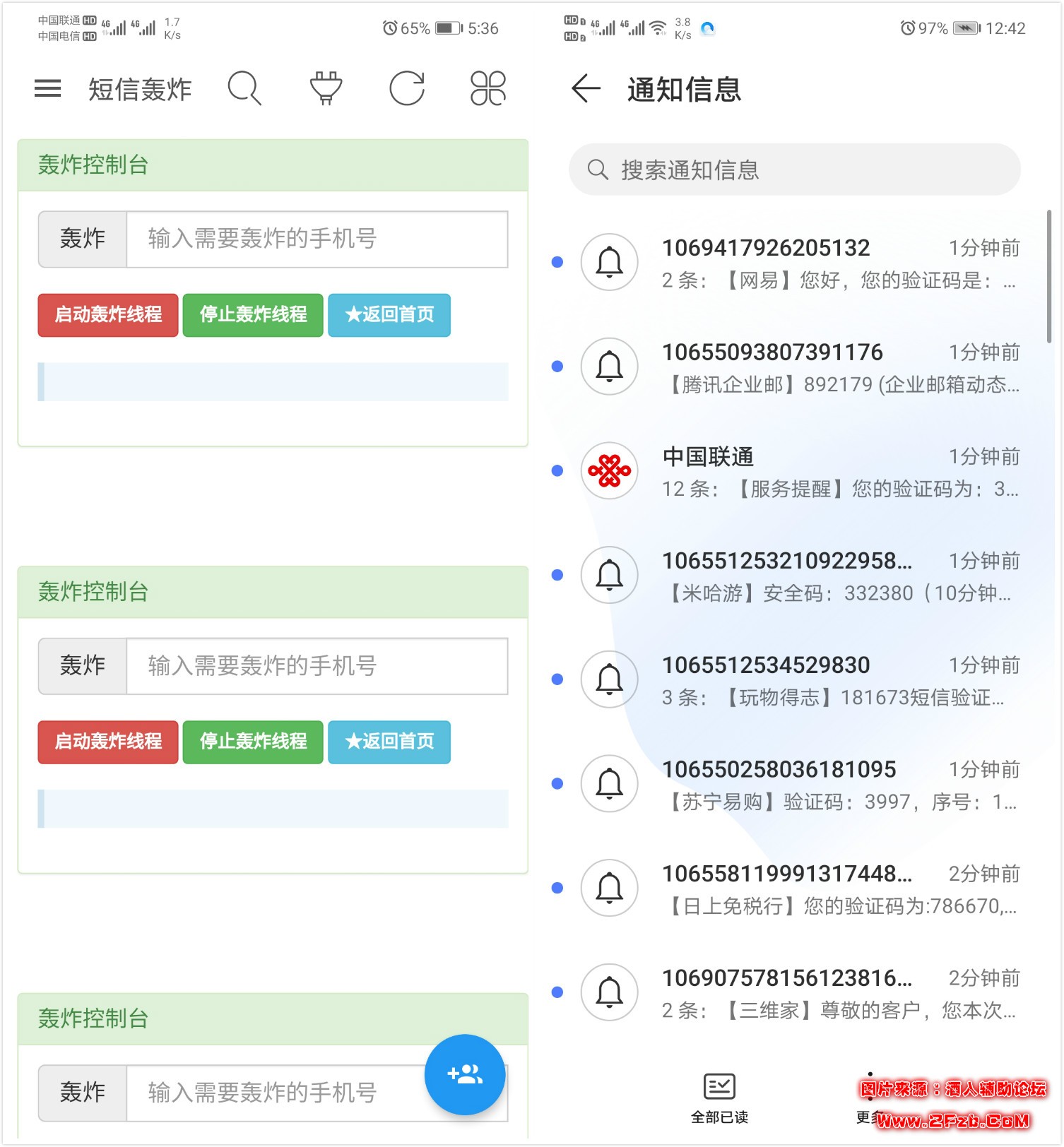Click the 轰炸 label in the third console

coord(83,1093)
